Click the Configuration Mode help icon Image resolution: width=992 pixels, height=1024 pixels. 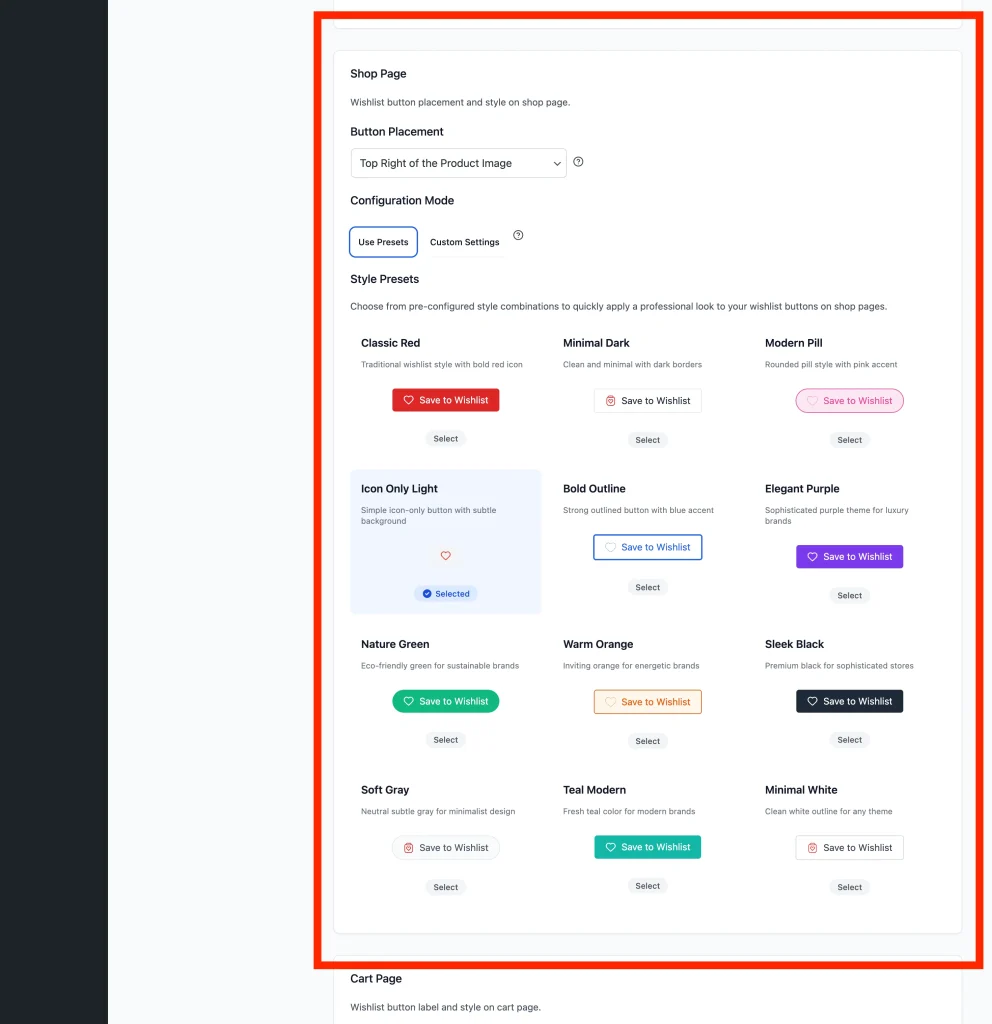[518, 235]
